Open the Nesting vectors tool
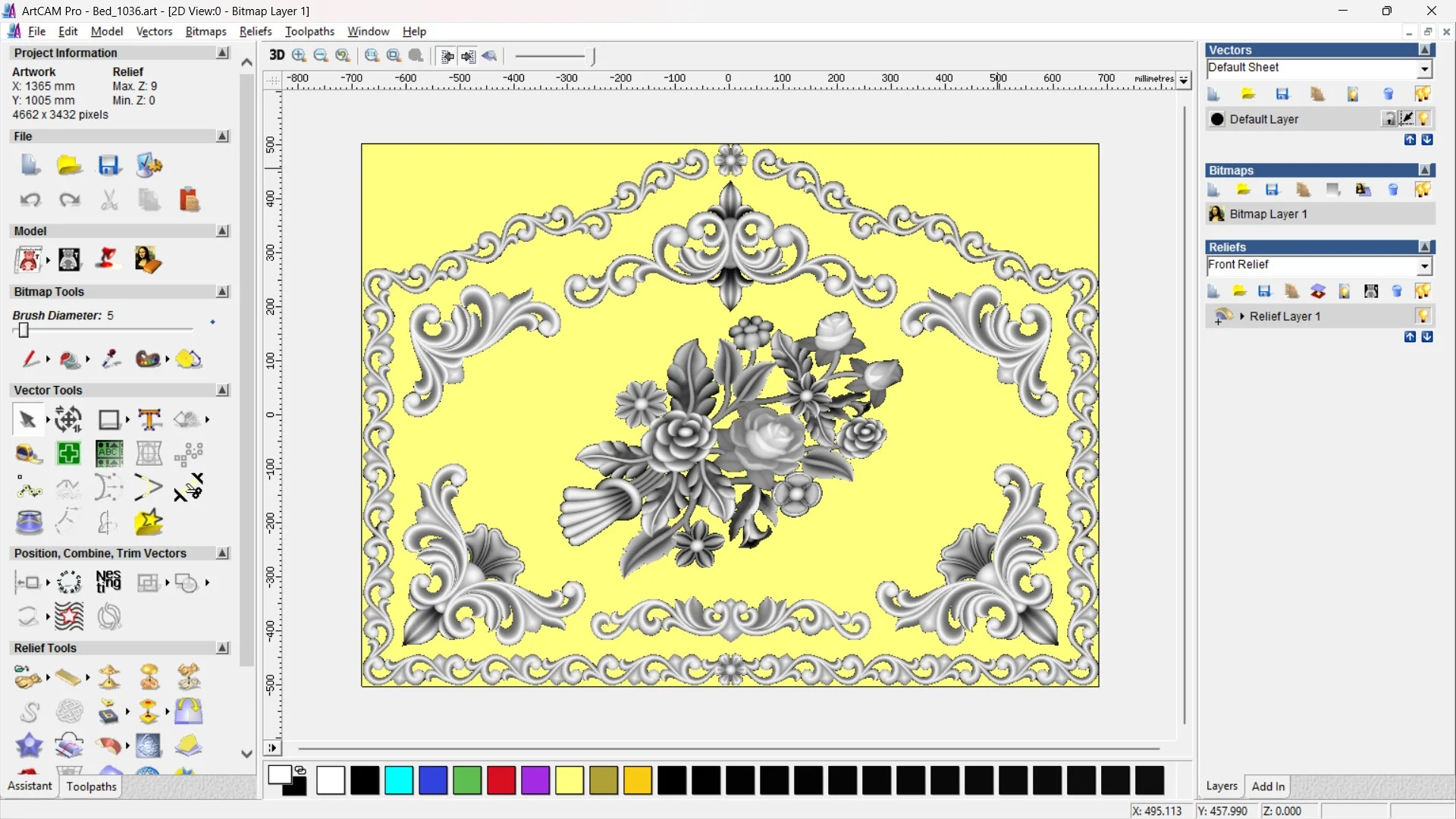This screenshot has height=819, width=1456. 108,582
